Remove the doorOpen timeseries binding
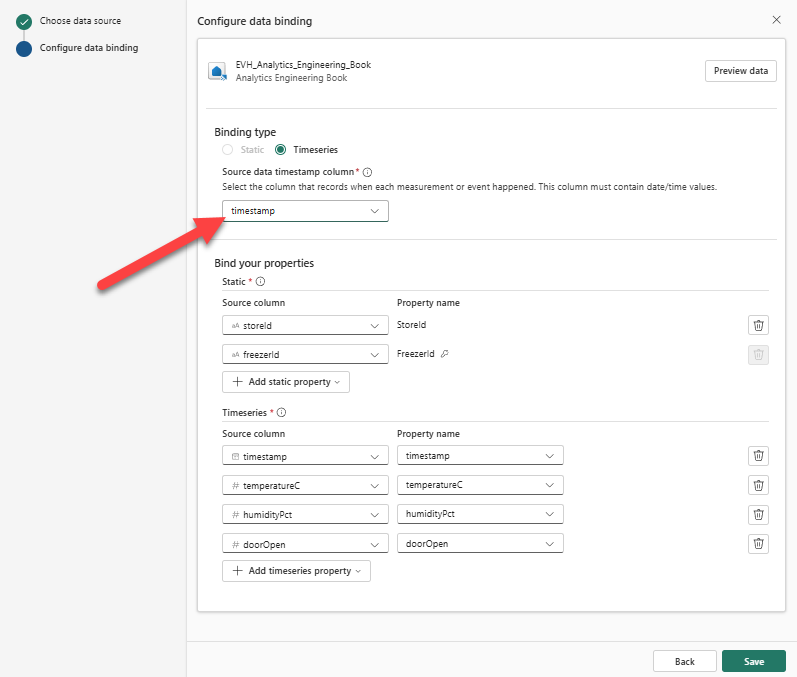 pyautogui.click(x=758, y=544)
